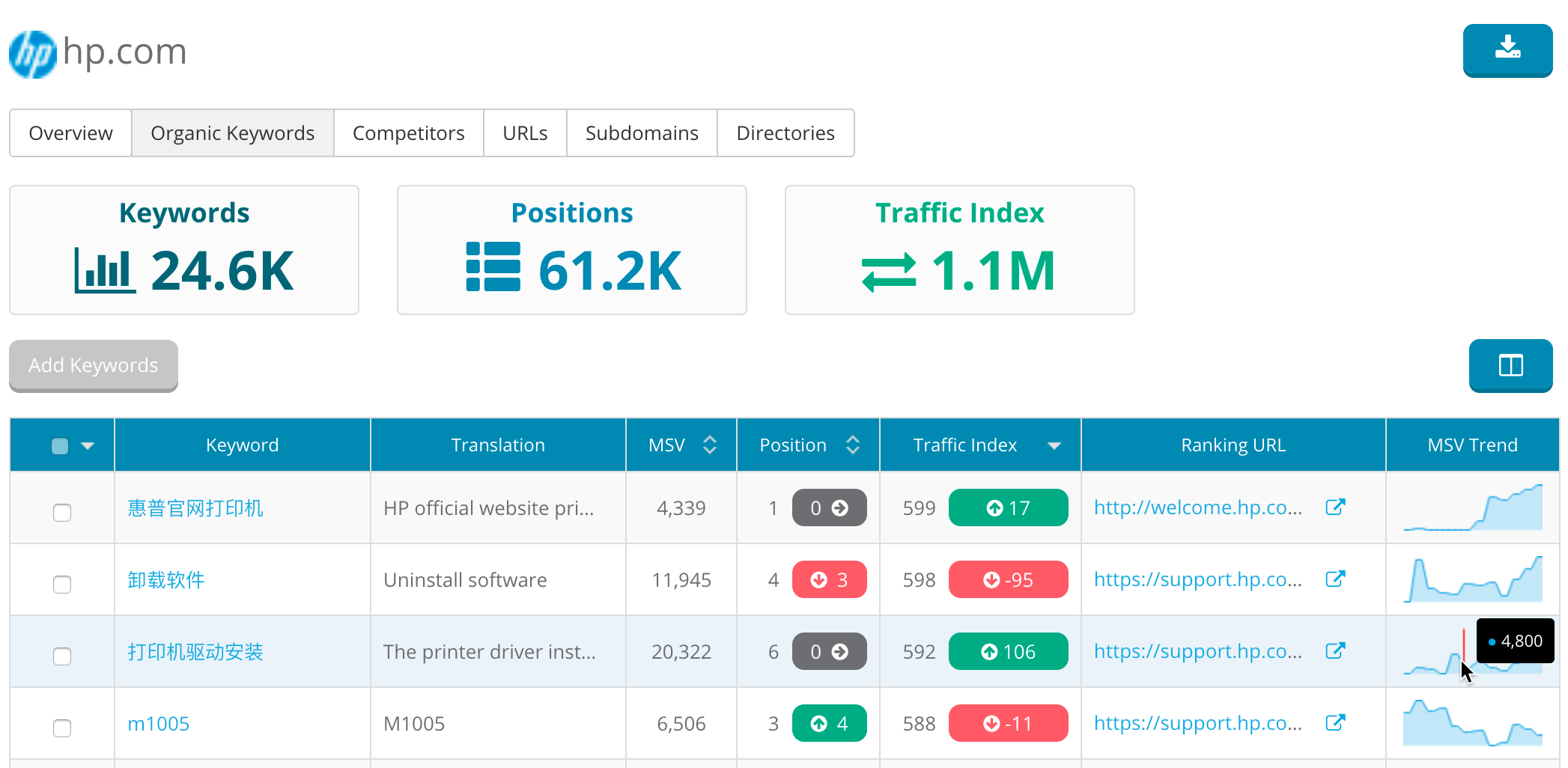Click the download export icon button
The width and height of the screenshot is (1568, 768).
point(1507,49)
